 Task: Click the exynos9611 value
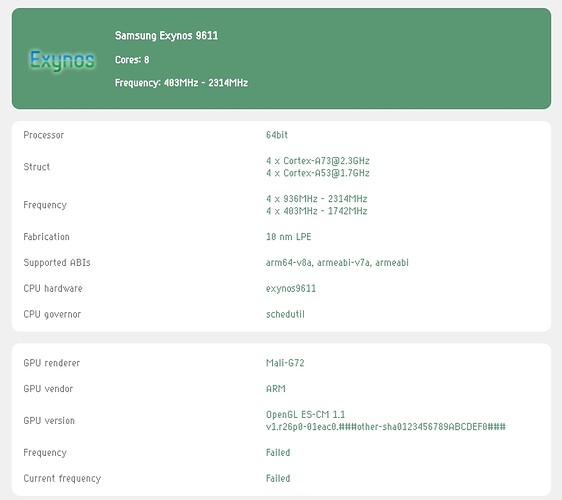pyautogui.click(x=291, y=289)
